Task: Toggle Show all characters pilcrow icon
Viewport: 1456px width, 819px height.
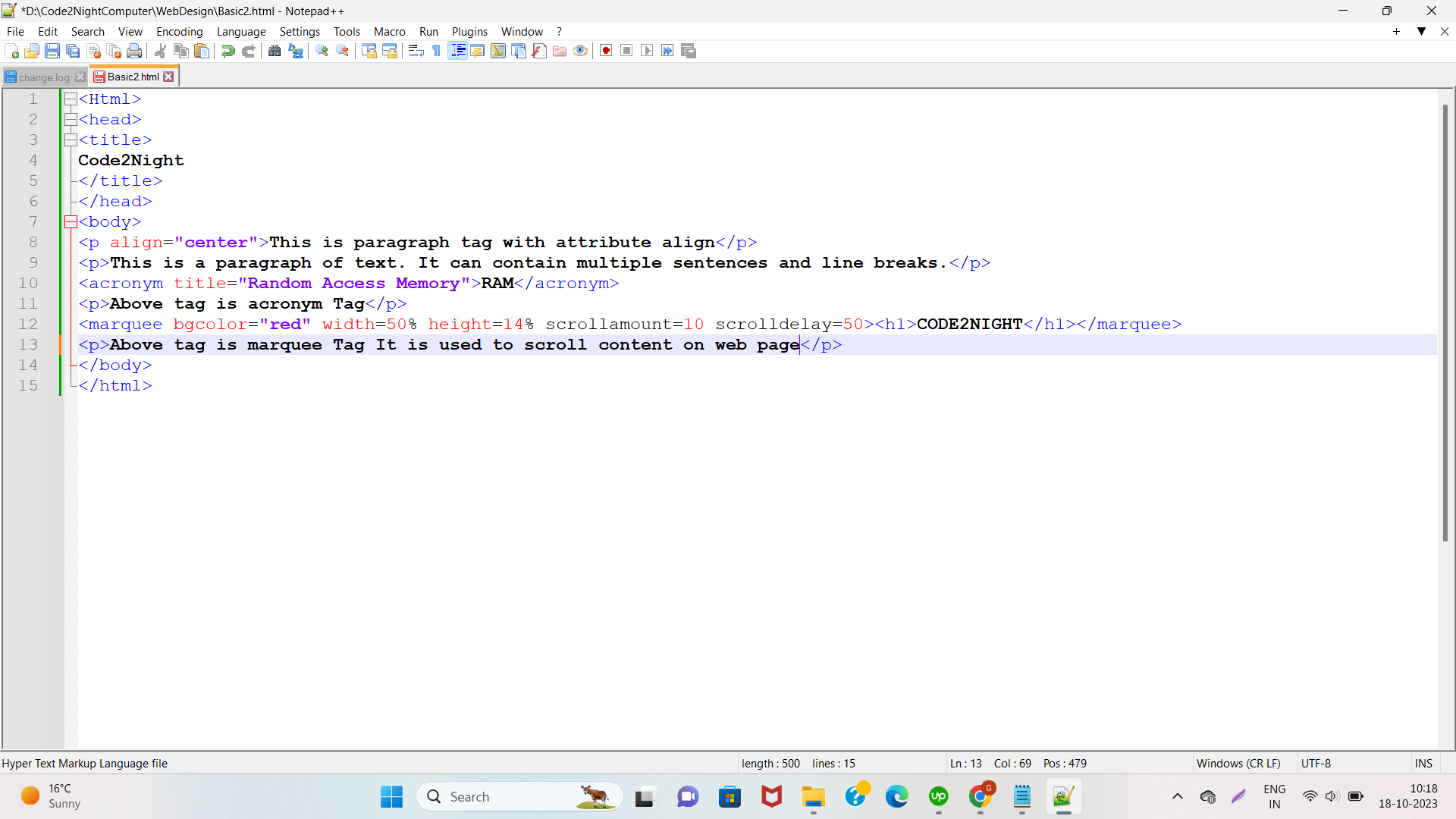Action: click(437, 51)
